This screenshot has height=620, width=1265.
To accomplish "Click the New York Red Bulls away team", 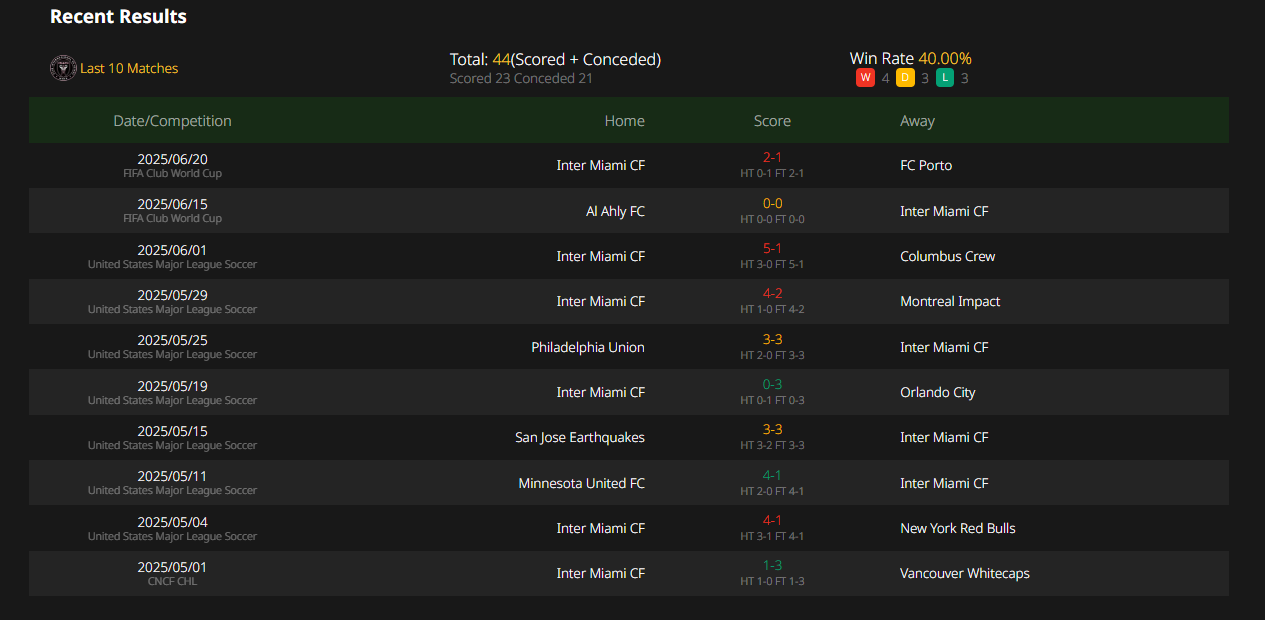I will pos(958,528).
